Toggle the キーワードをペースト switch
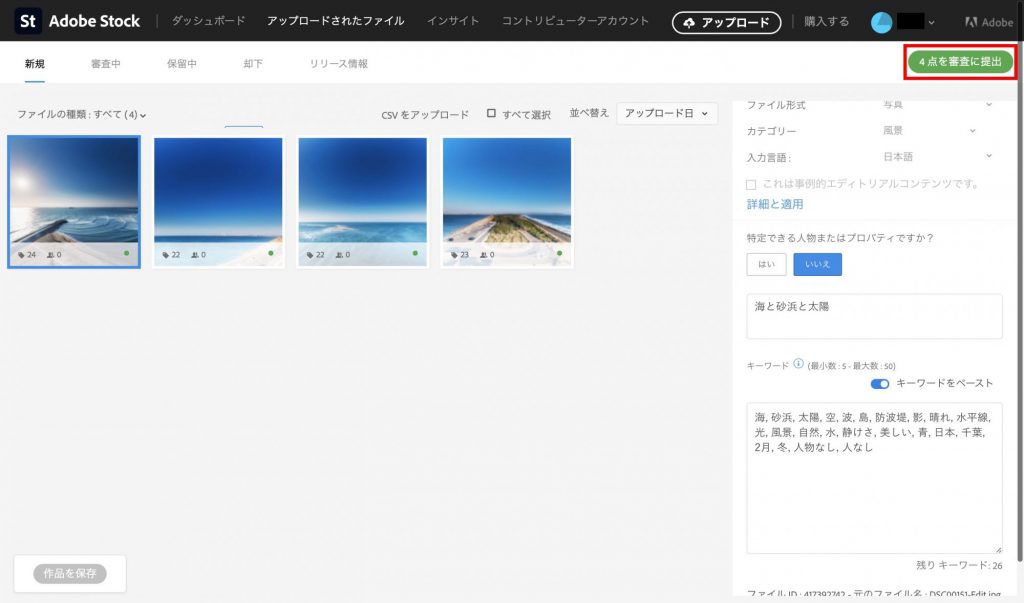Image resolution: width=1024 pixels, height=603 pixels. pos(879,383)
